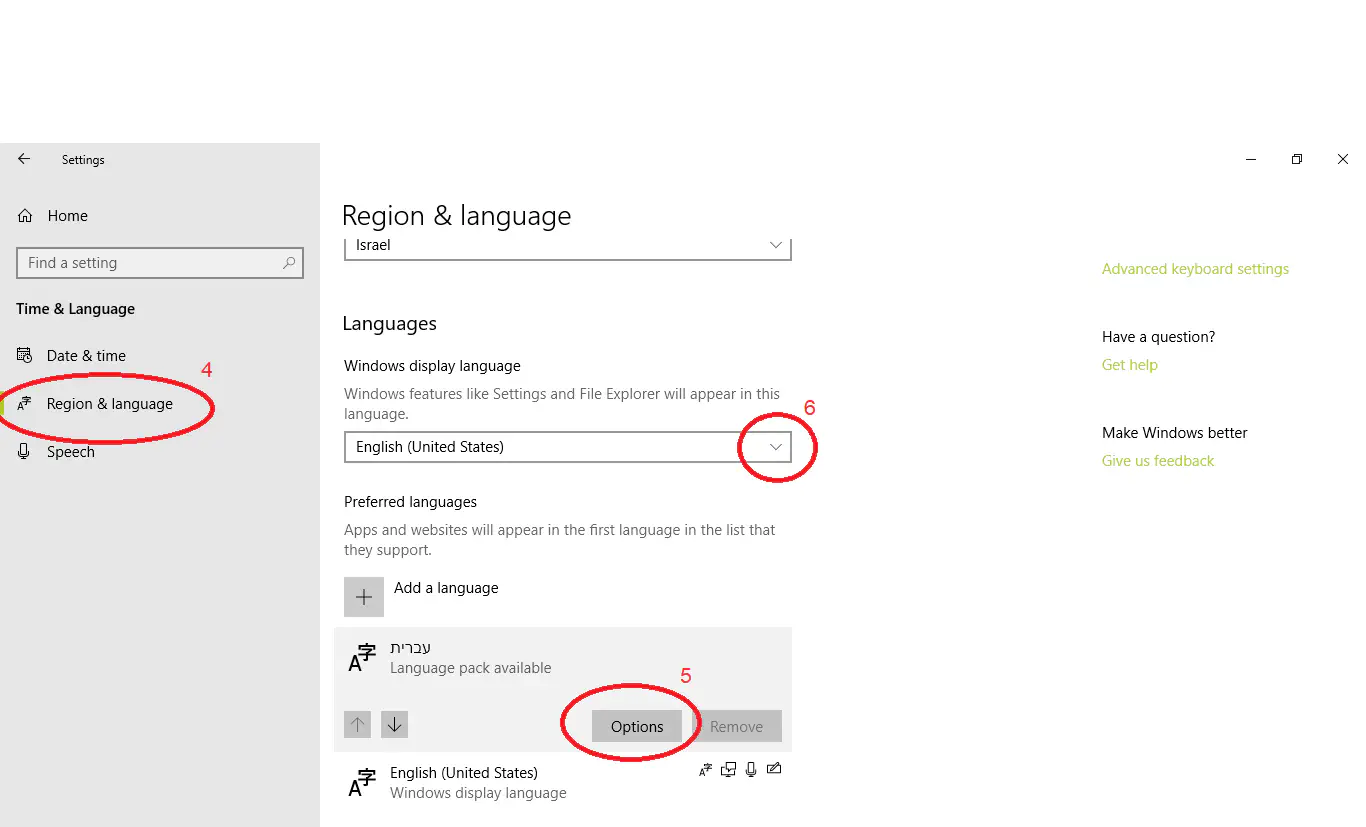Click the Get help link
Viewport: 1366px width, 827px height.
click(x=1129, y=365)
